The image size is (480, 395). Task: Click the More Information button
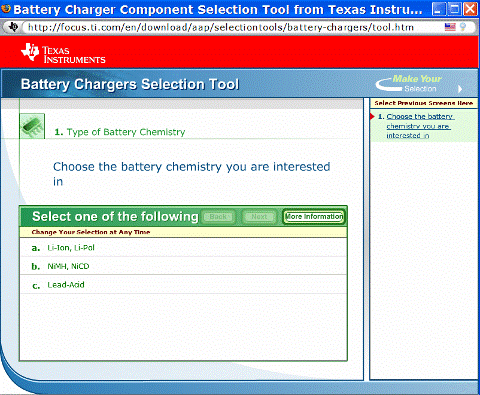314,217
